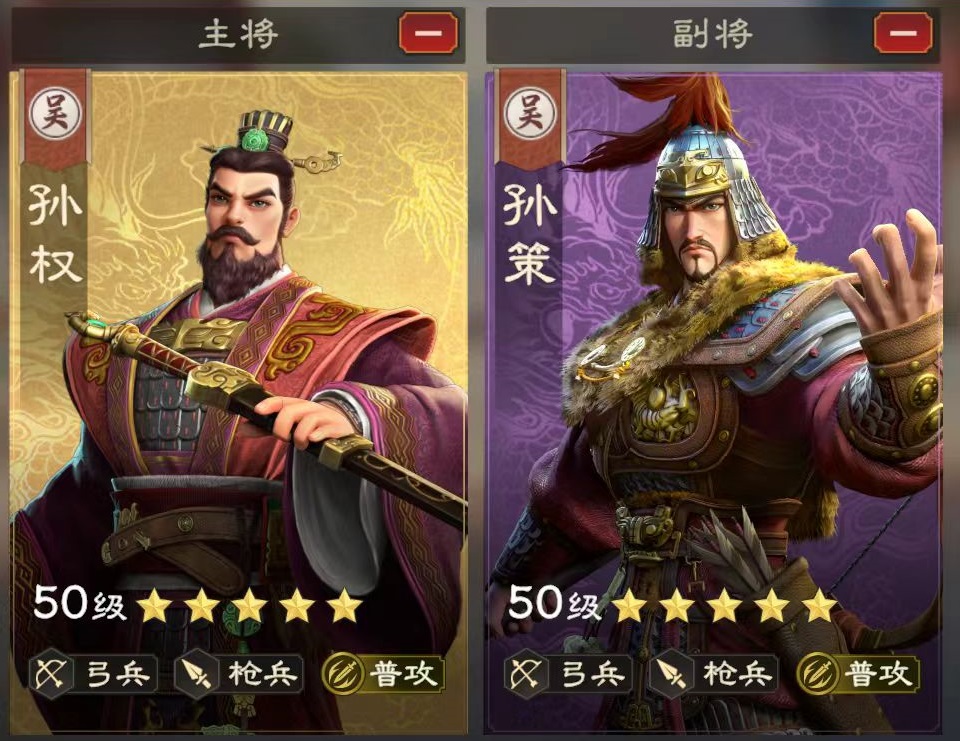Click the fifth star on the 孙策 card
960x741 pixels.
[x=819, y=606]
